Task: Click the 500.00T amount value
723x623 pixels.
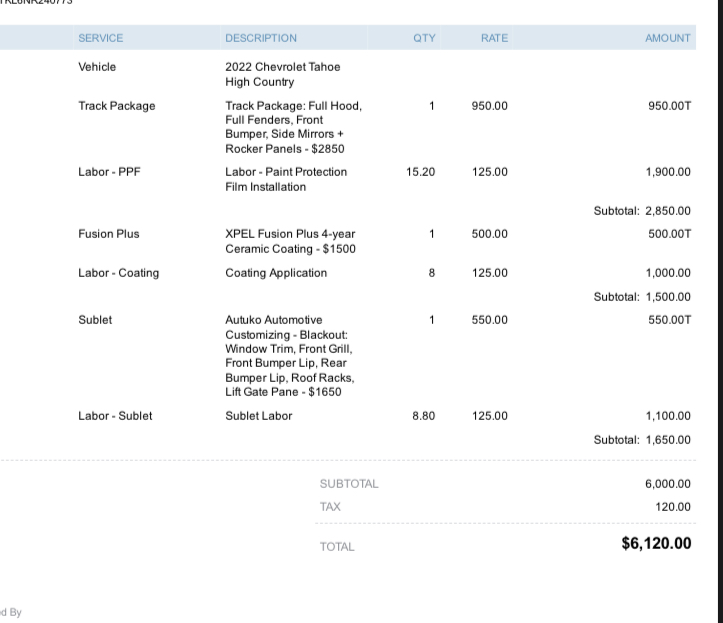Action: coord(670,234)
